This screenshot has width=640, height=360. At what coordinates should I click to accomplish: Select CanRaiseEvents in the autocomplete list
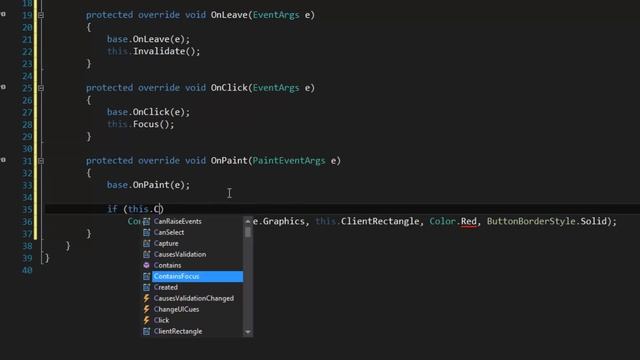[x=178, y=221]
